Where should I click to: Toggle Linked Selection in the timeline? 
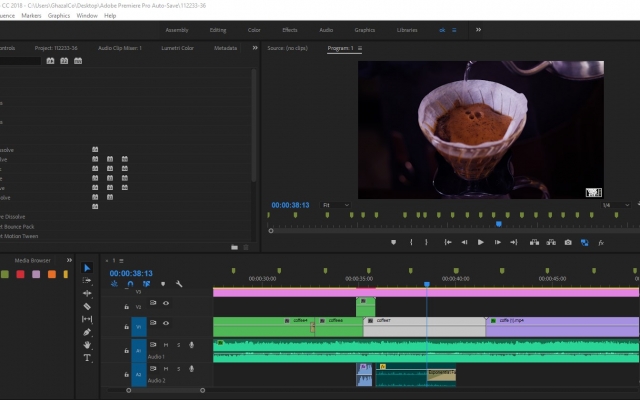click(147, 284)
